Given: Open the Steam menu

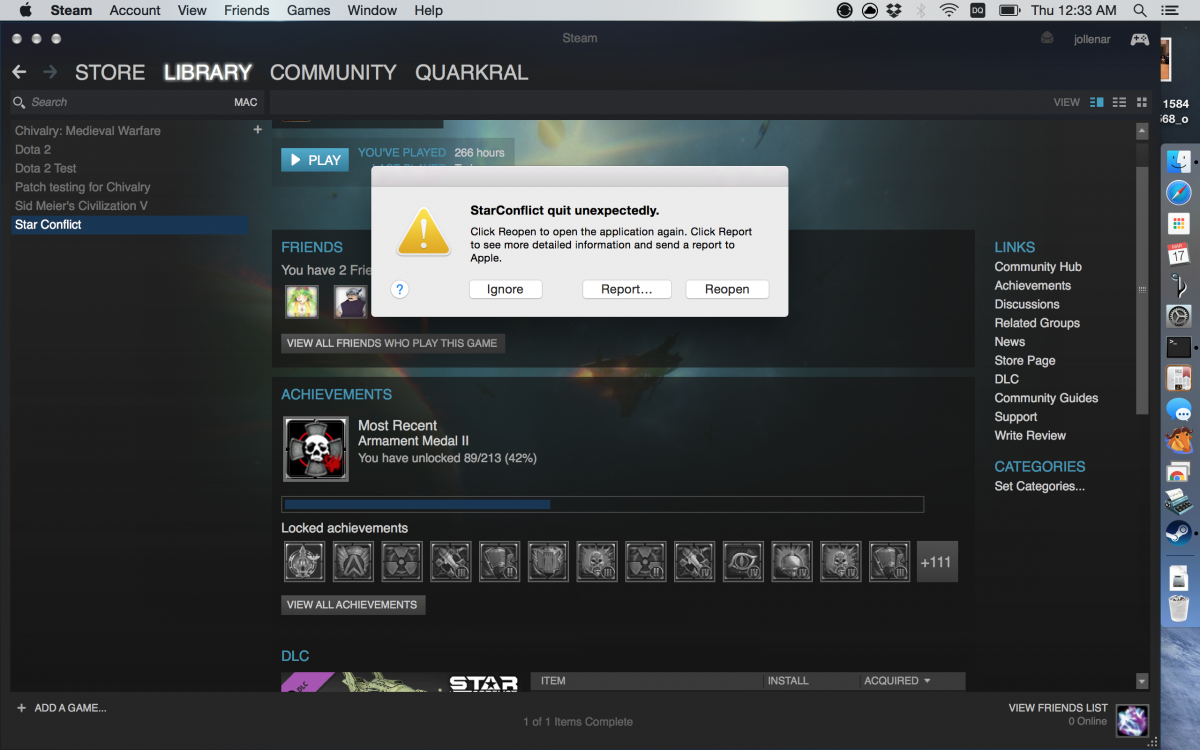Looking at the screenshot, I should (71, 10).
